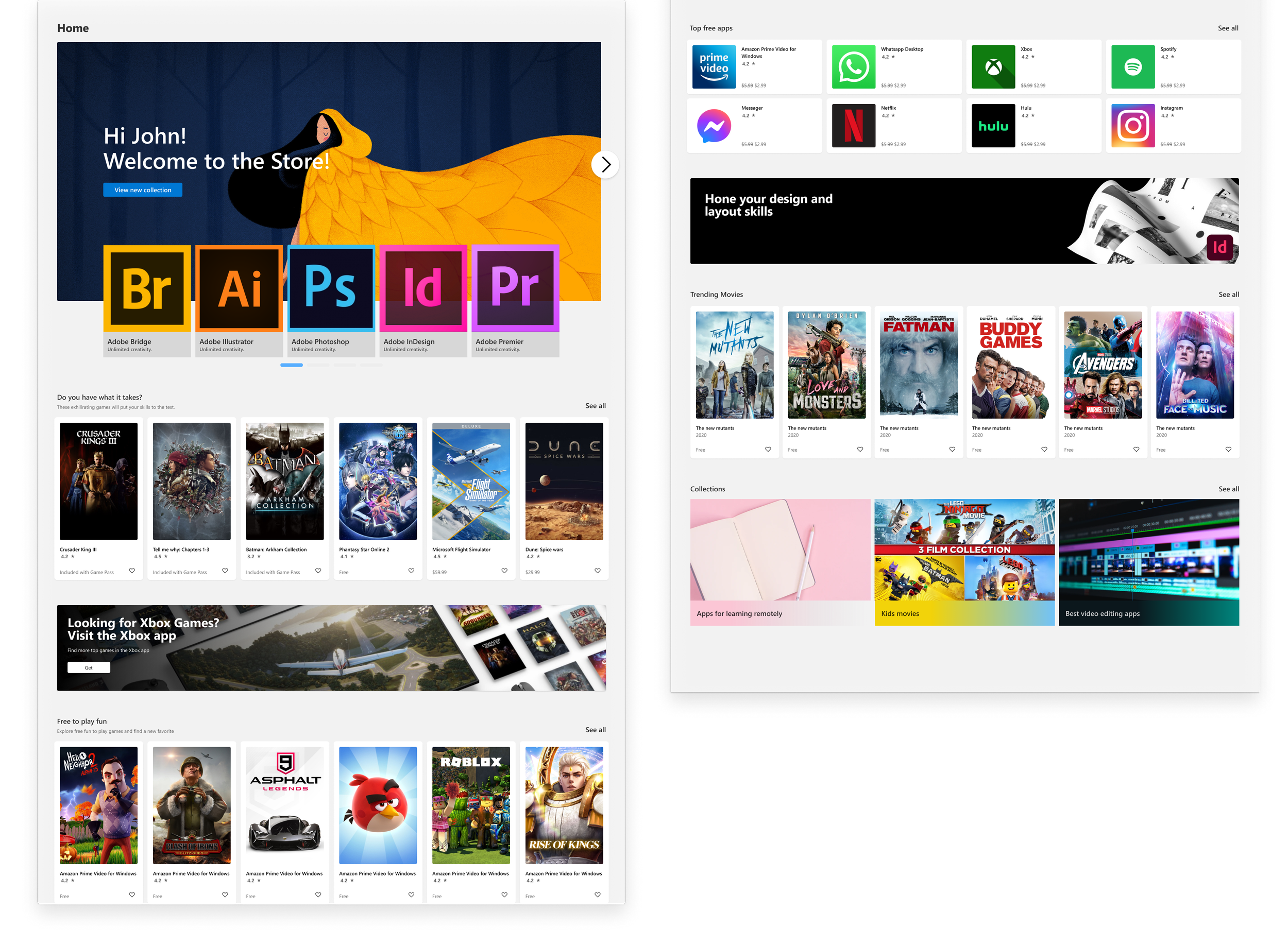
Task: Click the Hulu app icon
Action: click(x=993, y=126)
